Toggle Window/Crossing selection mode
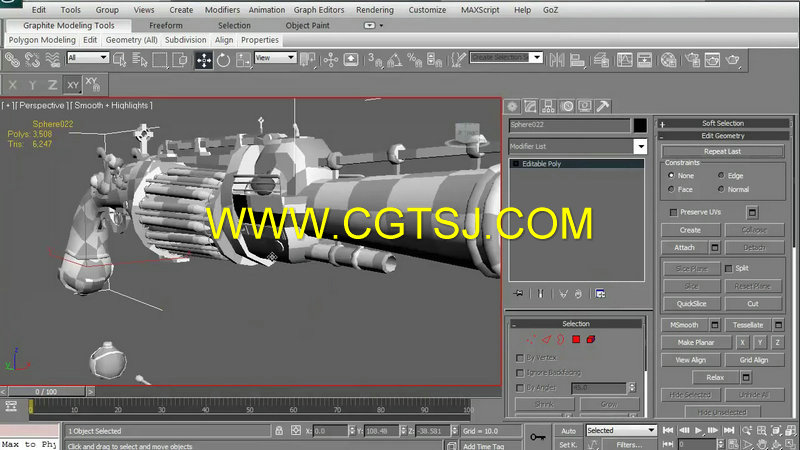The image size is (800, 450). pyautogui.click(x=180, y=60)
